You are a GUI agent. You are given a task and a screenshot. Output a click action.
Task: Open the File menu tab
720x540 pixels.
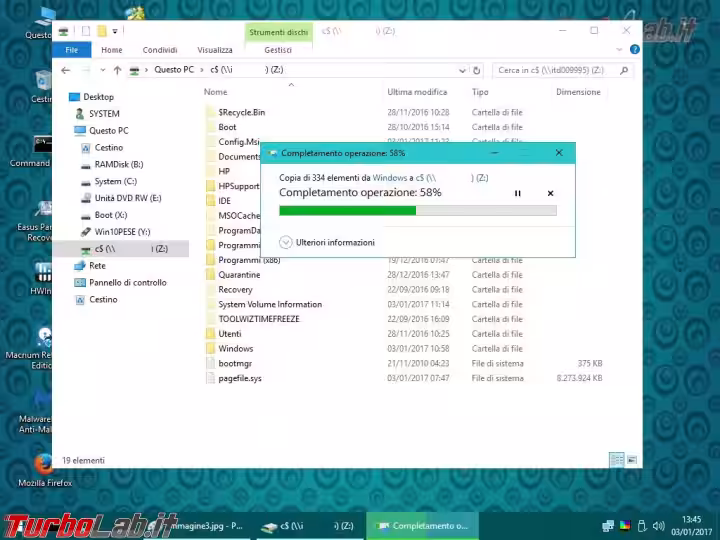72,50
